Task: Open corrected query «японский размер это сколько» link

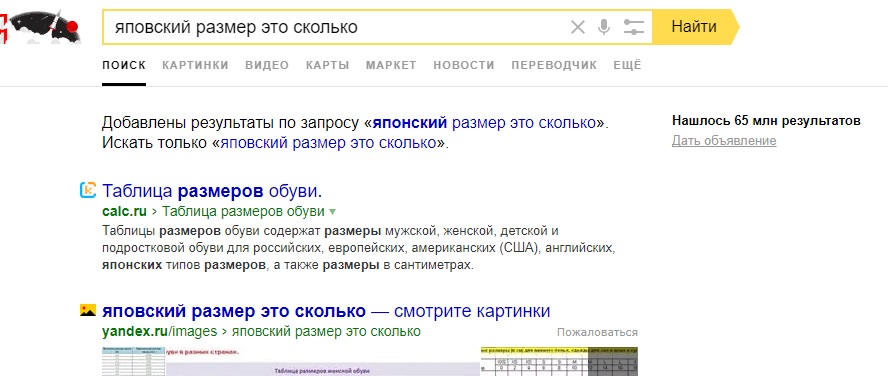Action: (x=484, y=122)
